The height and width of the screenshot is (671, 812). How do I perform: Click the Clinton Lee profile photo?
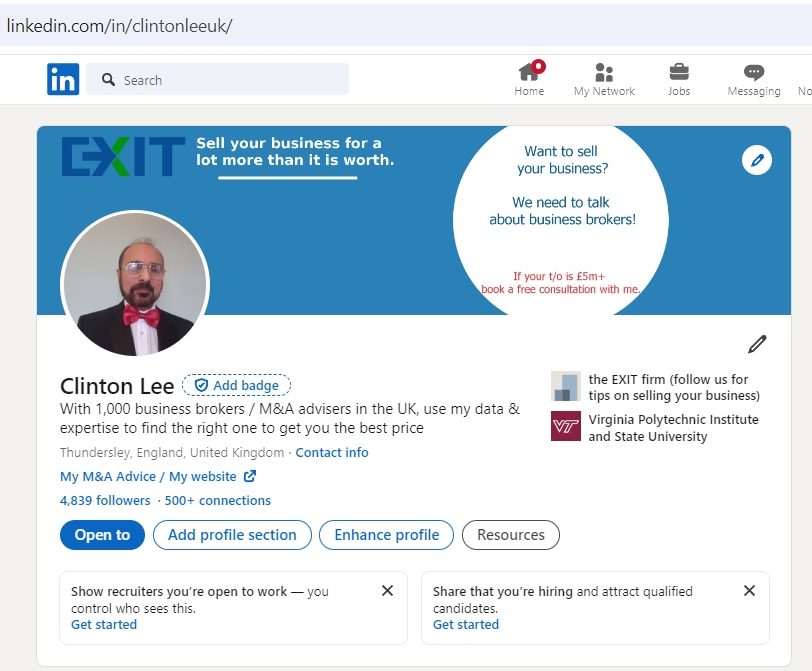tap(135, 284)
